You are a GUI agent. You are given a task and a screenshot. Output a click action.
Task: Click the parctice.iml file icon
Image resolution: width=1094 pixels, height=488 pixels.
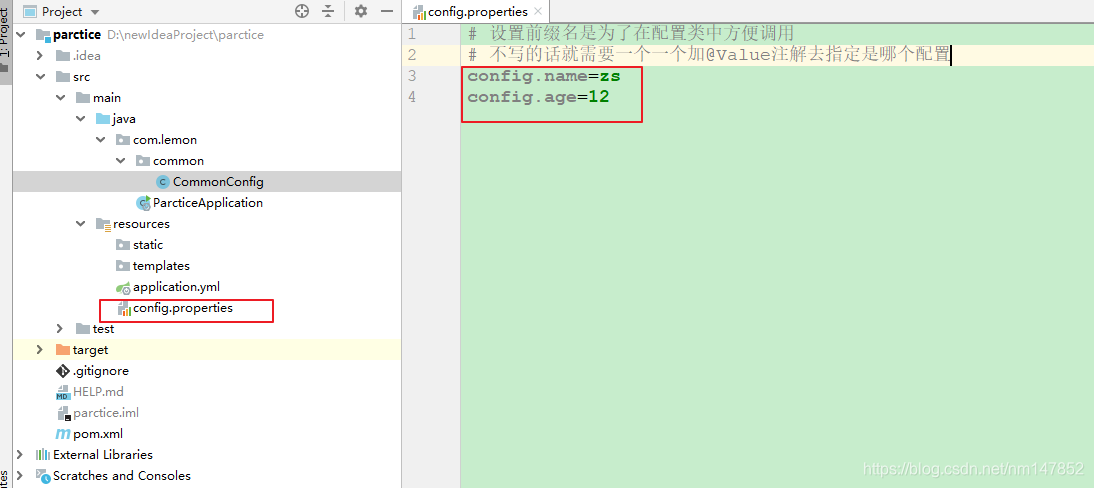63,413
